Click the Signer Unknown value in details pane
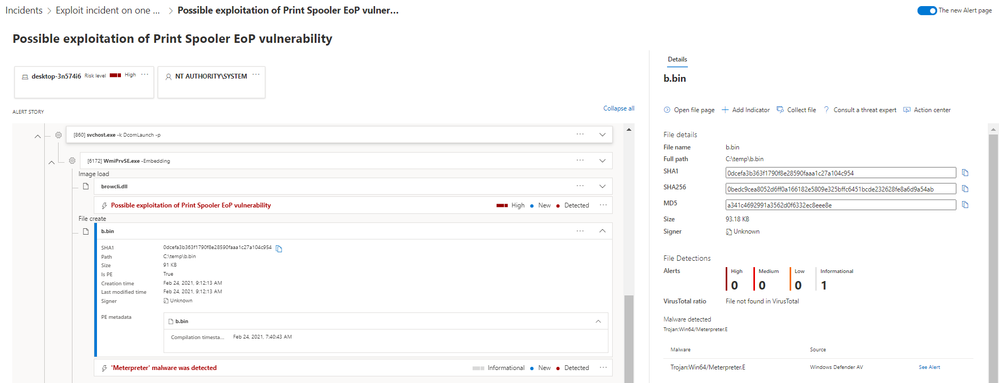 pyautogui.click(x=742, y=231)
